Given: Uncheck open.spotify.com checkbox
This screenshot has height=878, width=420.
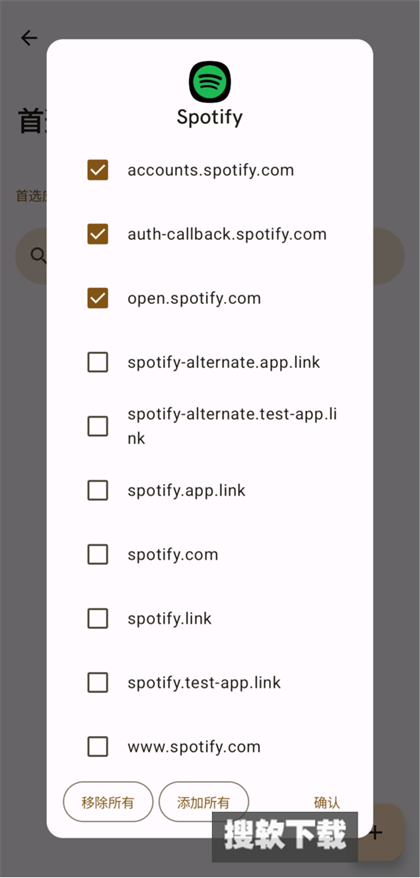Looking at the screenshot, I should (x=98, y=298).
